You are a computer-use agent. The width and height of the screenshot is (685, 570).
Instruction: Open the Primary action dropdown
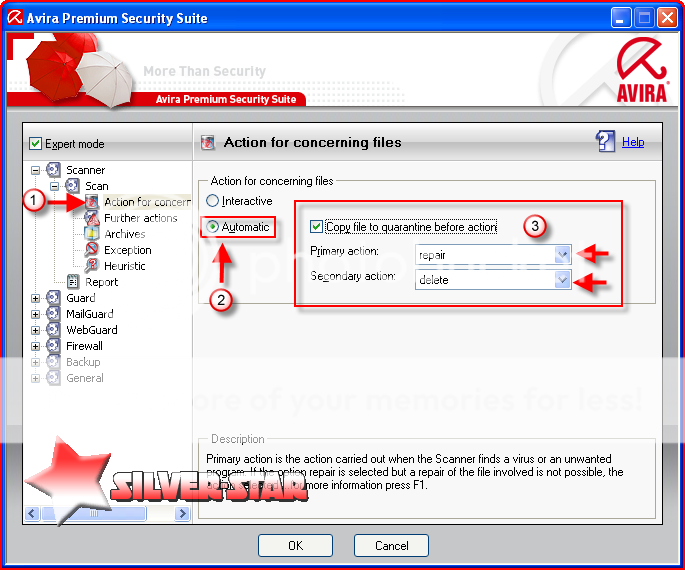[562, 255]
